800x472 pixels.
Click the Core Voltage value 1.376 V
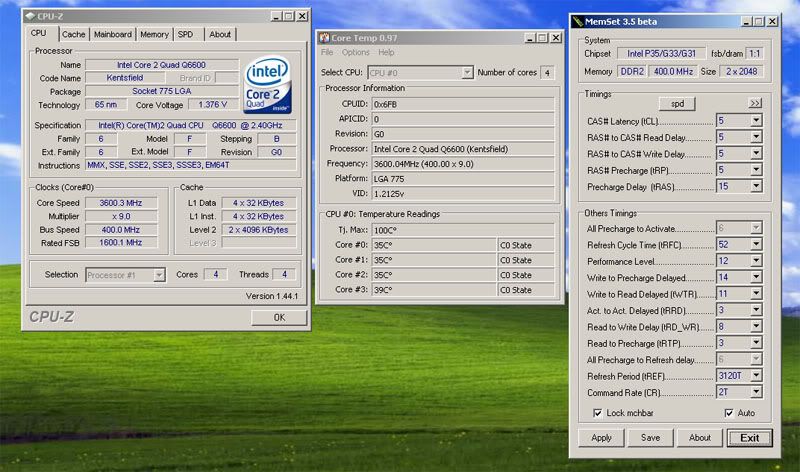212,105
